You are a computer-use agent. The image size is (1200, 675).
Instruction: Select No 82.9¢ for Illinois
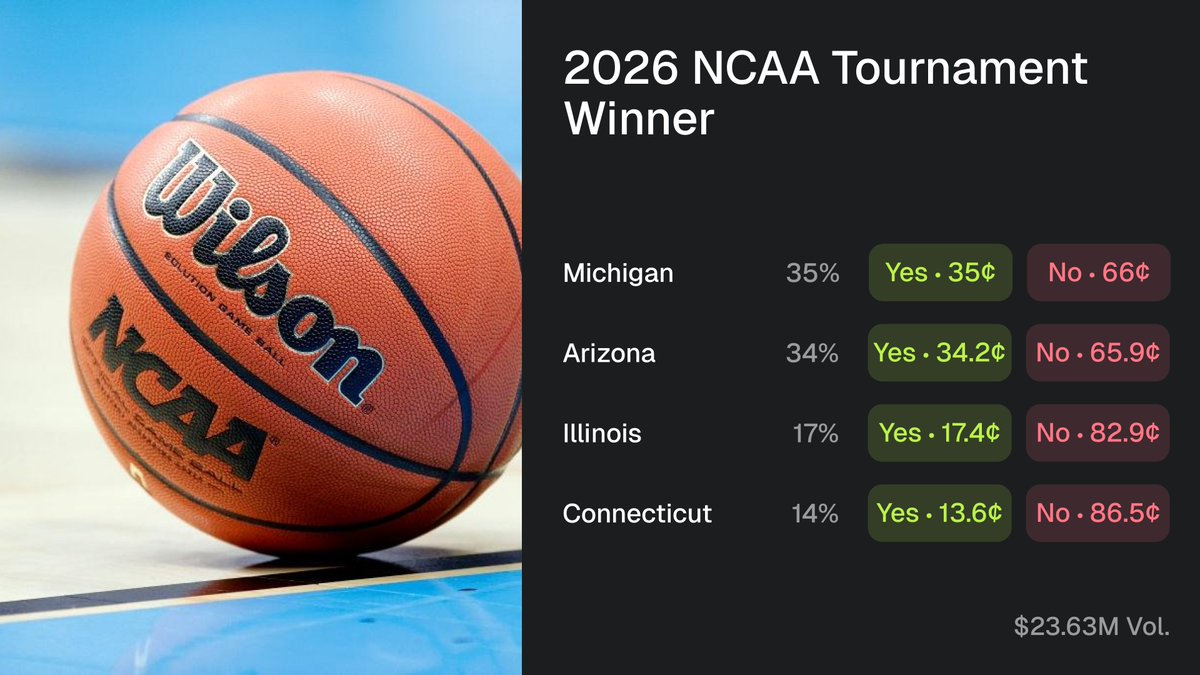click(1098, 433)
